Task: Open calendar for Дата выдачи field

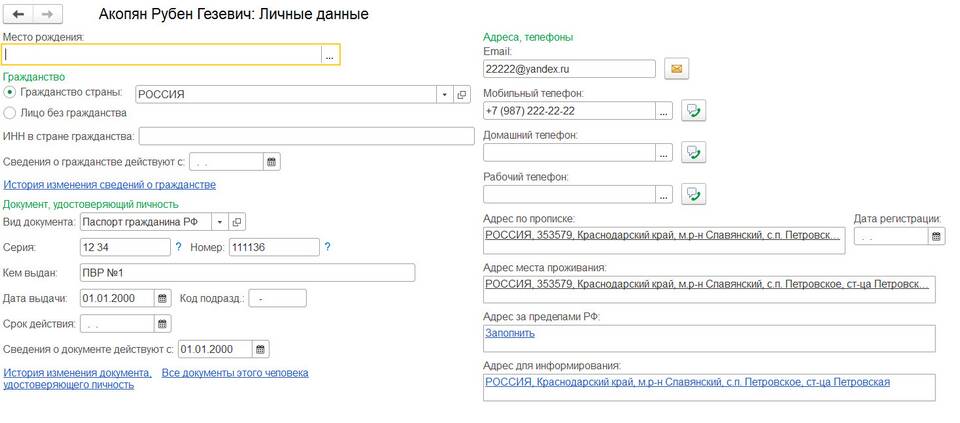Action: coord(162,298)
